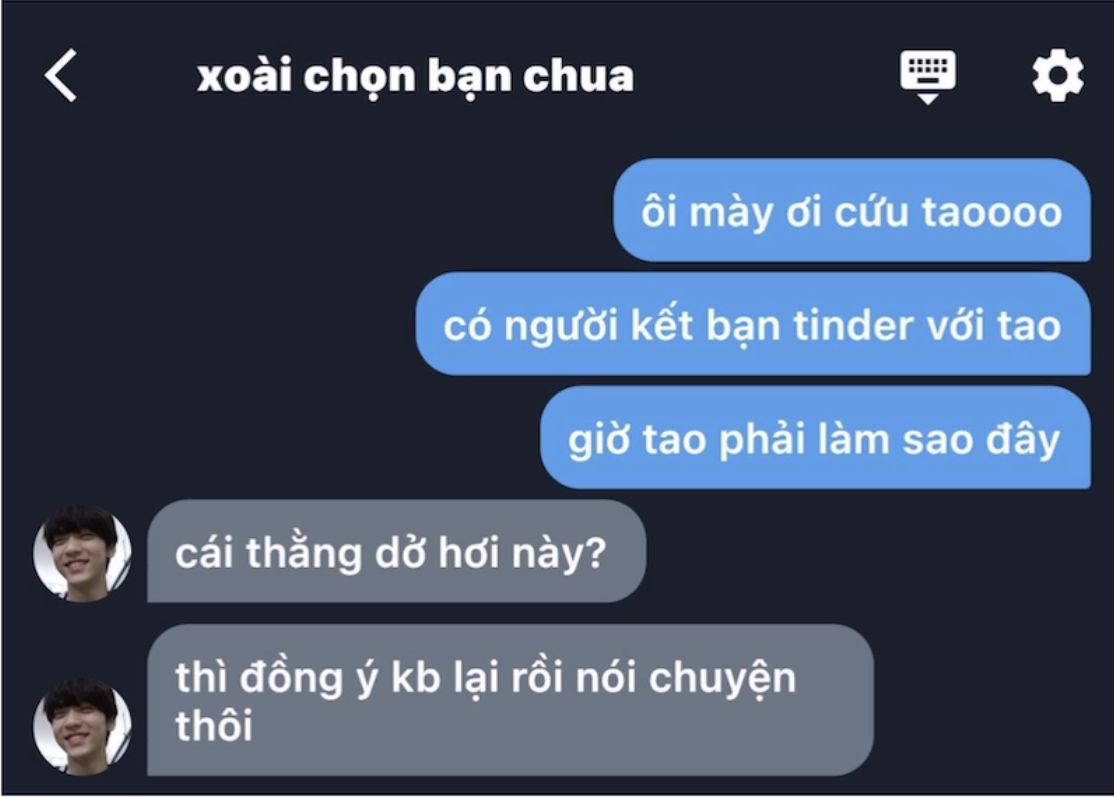Click the word "xoài" in the header title
This screenshot has height=797, width=1114.
[x=244, y=75]
